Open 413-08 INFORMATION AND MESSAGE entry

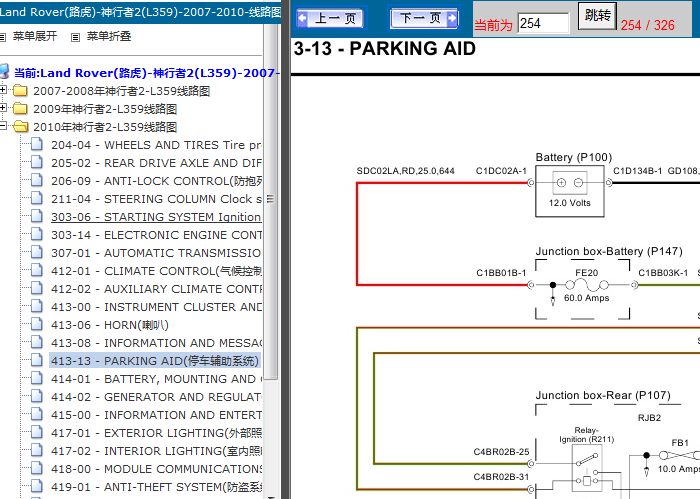click(156, 343)
